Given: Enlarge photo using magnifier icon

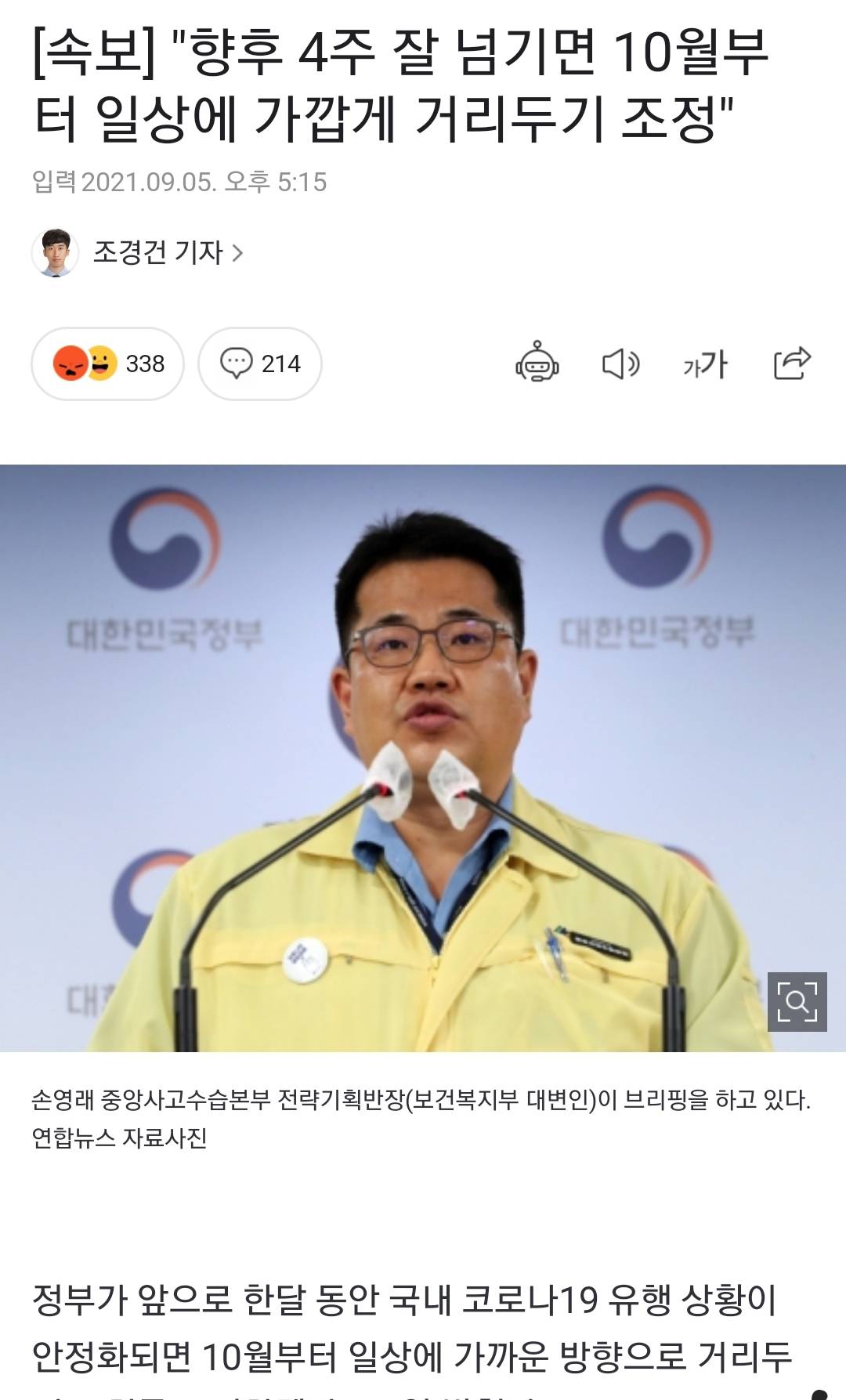Looking at the screenshot, I should (797, 1002).
